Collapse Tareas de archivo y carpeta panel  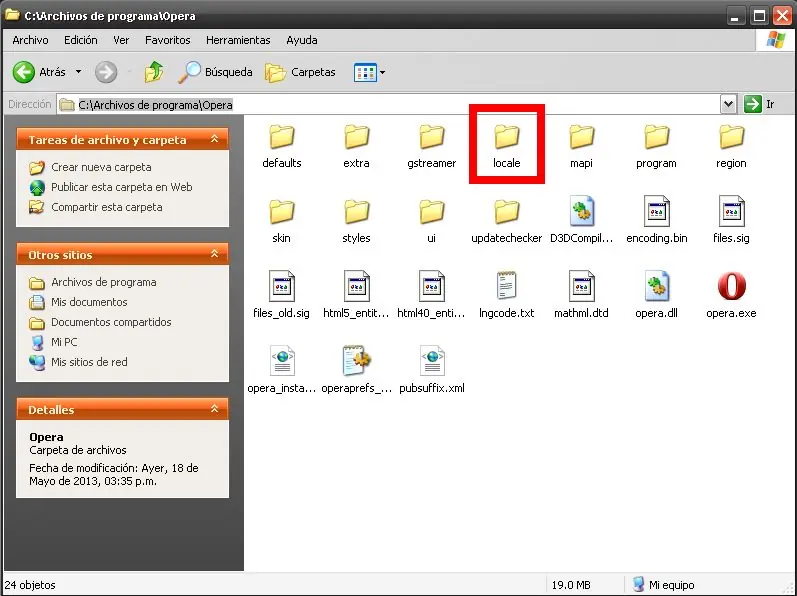pyautogui.click(x=214, y=139)
